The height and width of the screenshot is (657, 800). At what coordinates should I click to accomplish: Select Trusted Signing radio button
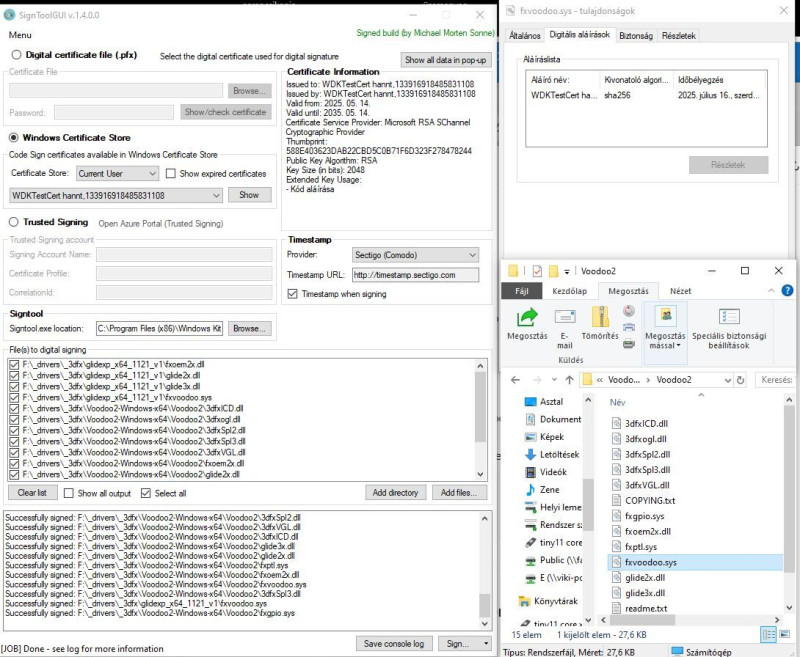[x=14, y=222]
